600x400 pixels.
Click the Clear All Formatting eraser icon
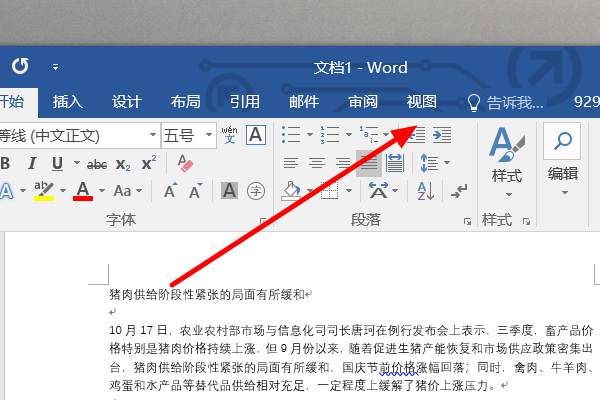[185, 163]
